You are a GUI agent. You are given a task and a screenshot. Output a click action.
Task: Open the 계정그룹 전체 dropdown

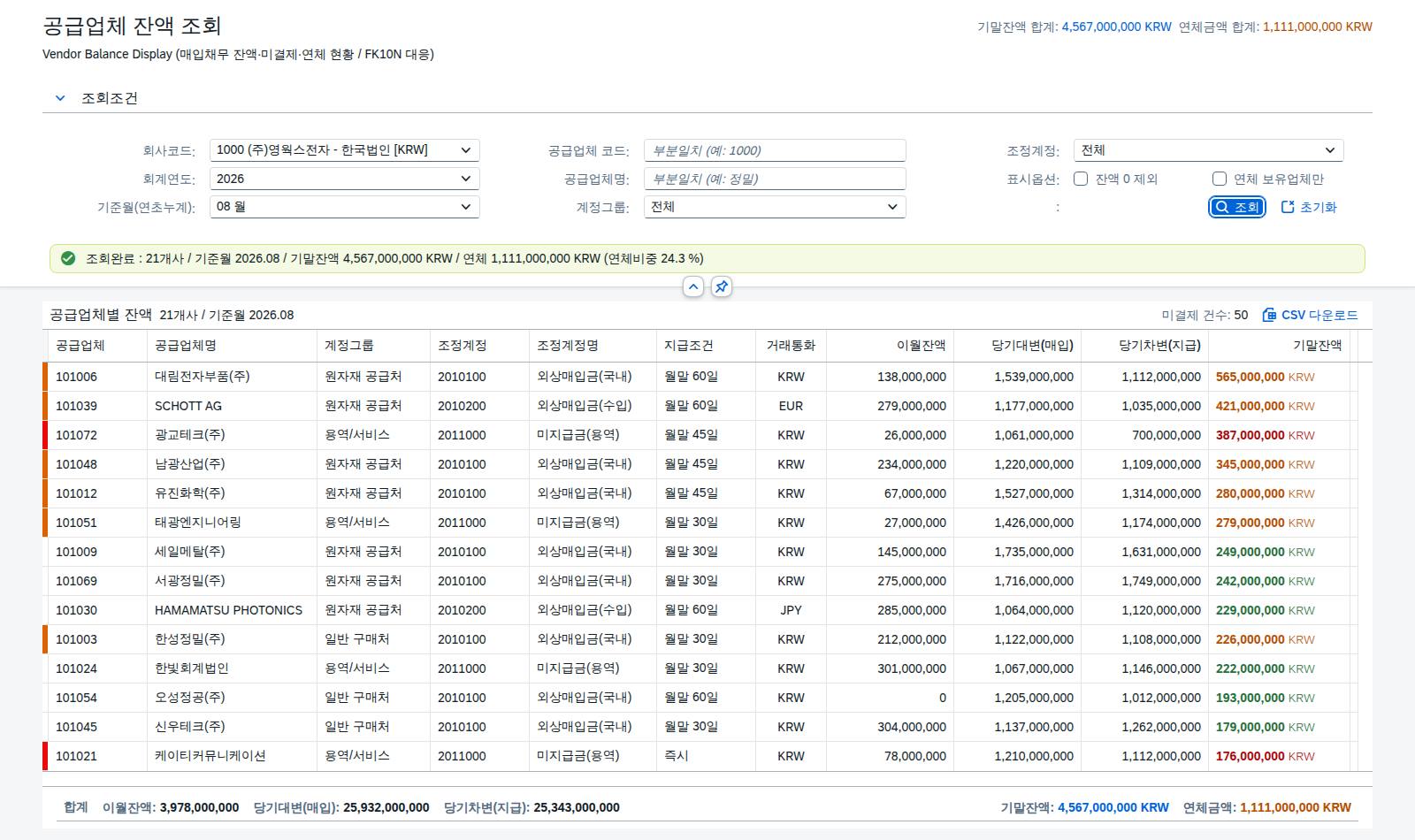(x=775, y=207)
